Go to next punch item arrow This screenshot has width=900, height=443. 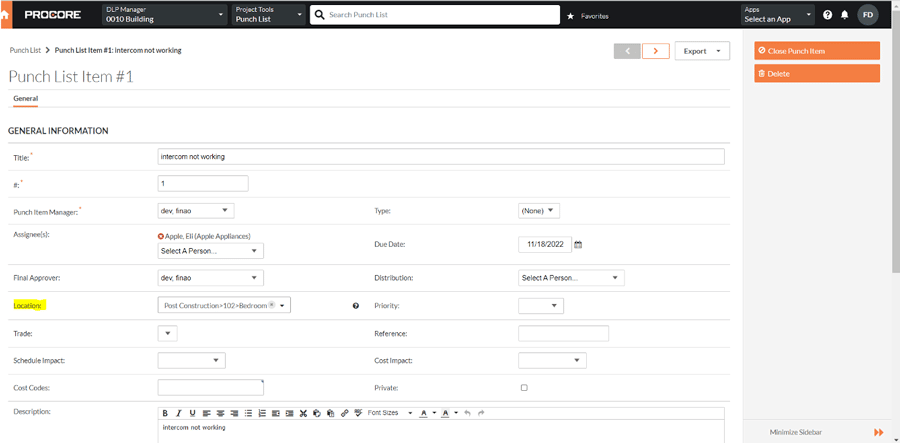coord(656,51)
